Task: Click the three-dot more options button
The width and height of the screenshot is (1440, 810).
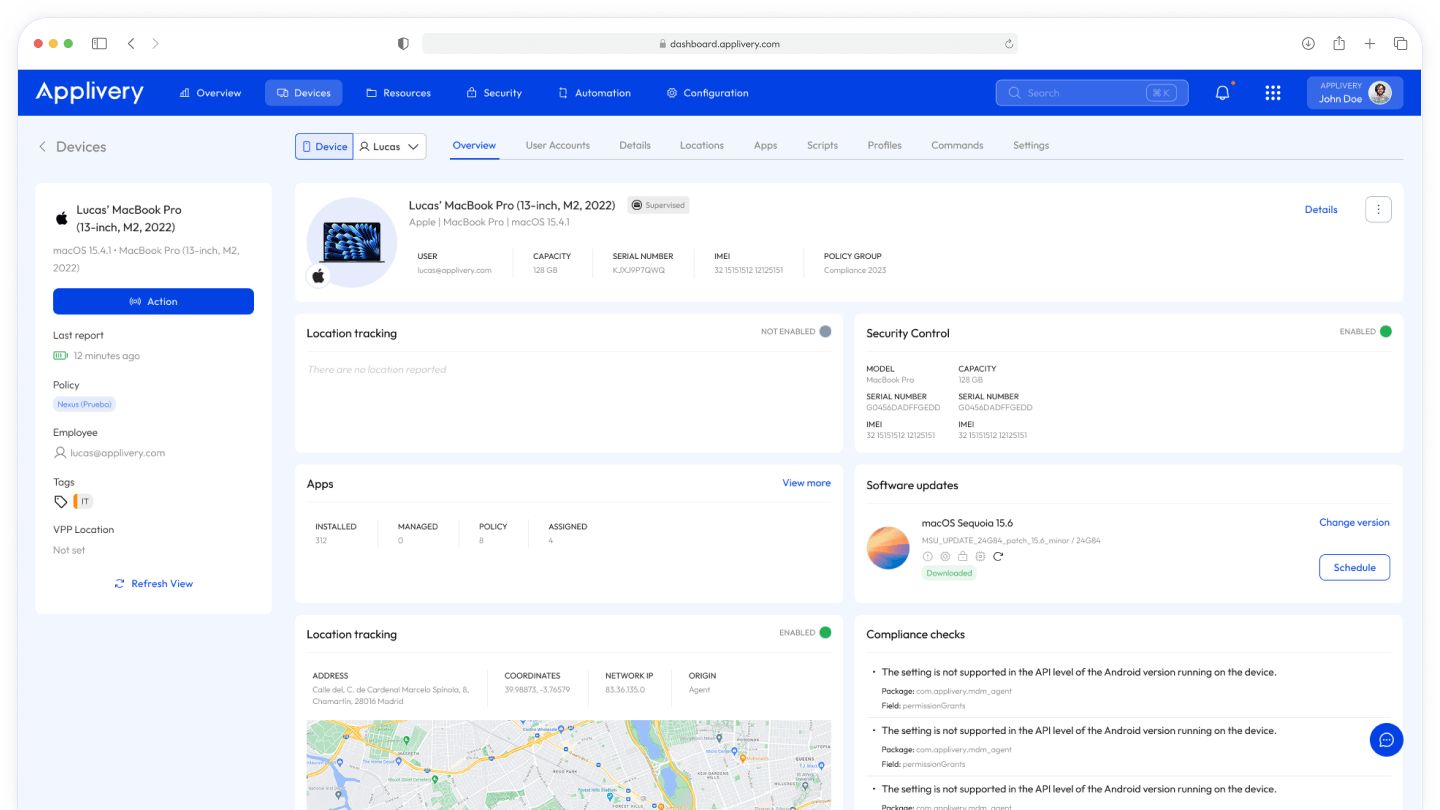Action: point(1378,209)
